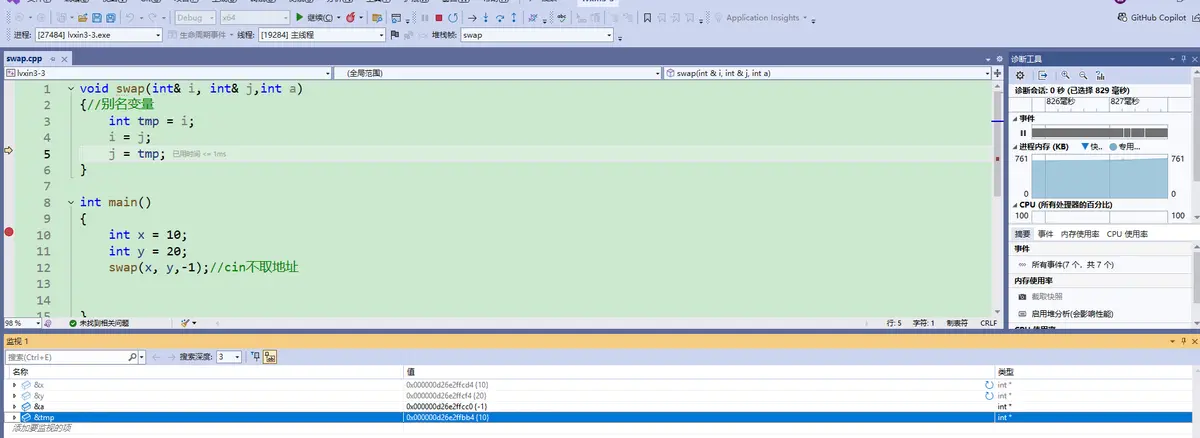Switch to 事件 diagnostics tab
Screen dimensions: 1200x438
click(x=1045, y=233)
